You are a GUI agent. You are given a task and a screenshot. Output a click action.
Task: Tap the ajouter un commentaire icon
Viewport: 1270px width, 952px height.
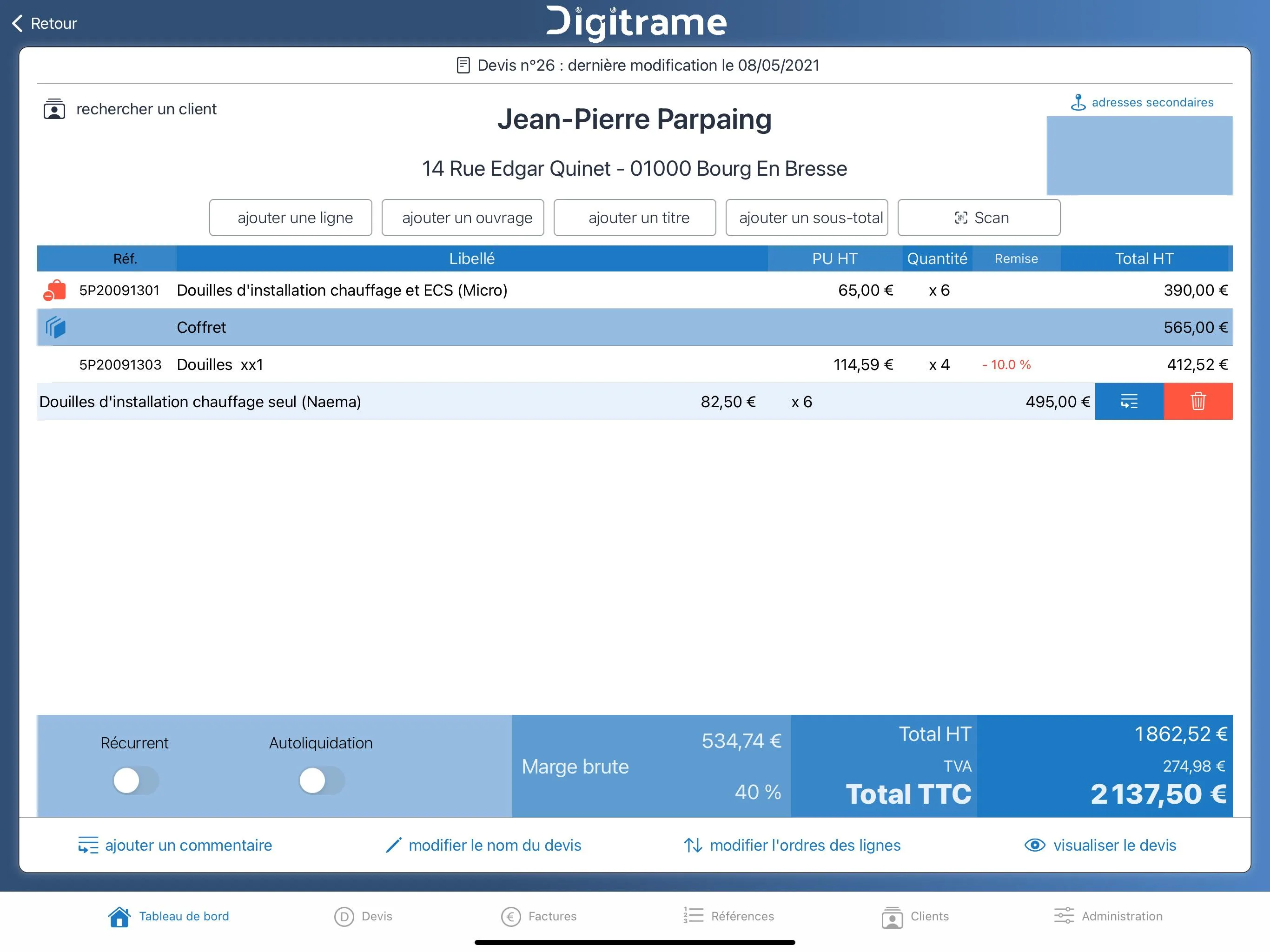(x=88, y=845)
